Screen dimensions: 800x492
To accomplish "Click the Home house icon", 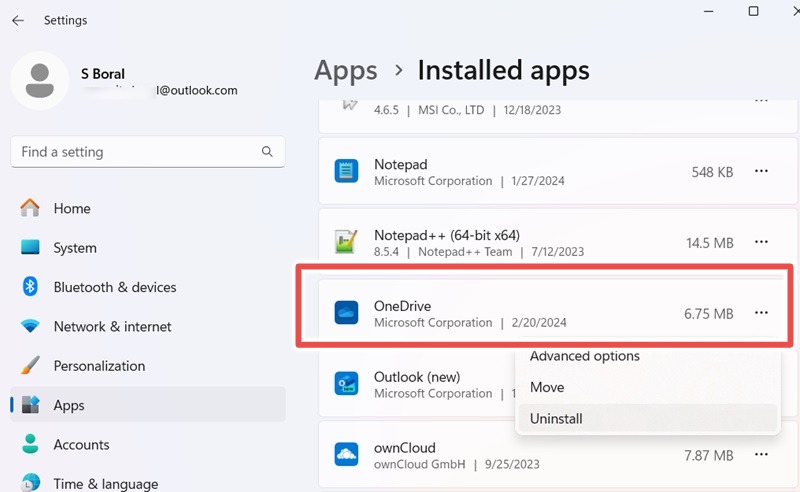I will (x=30, y=208).
